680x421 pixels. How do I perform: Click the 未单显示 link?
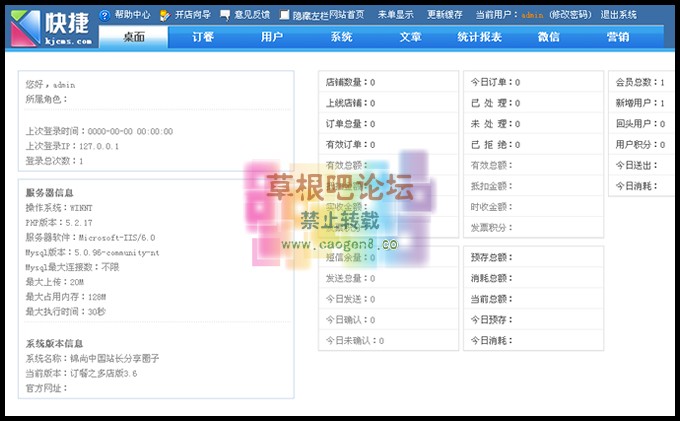coord(396,15)
